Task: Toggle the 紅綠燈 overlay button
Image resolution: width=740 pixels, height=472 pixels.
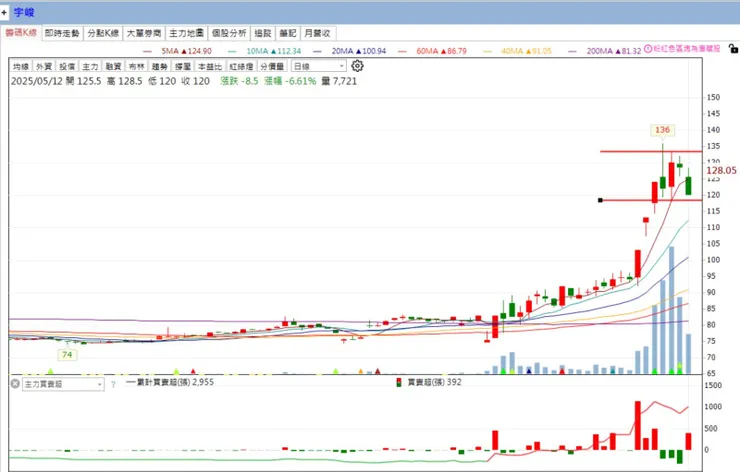Action: click(241, 67)
